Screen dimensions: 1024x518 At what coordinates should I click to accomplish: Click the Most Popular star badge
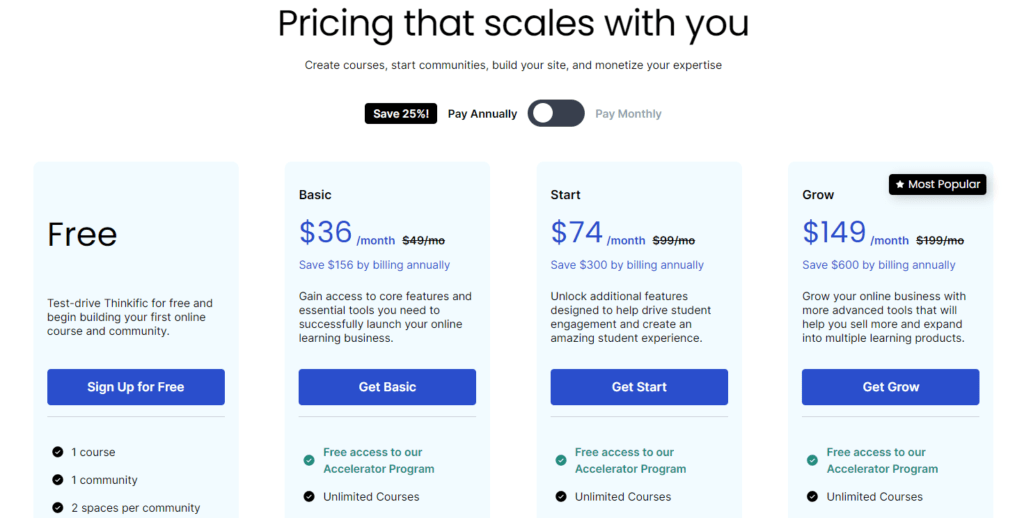[938, 184]
